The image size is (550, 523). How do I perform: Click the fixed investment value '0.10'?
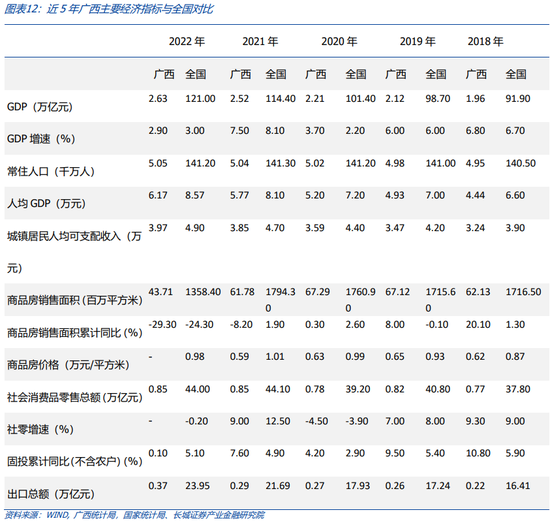point(158,453)
